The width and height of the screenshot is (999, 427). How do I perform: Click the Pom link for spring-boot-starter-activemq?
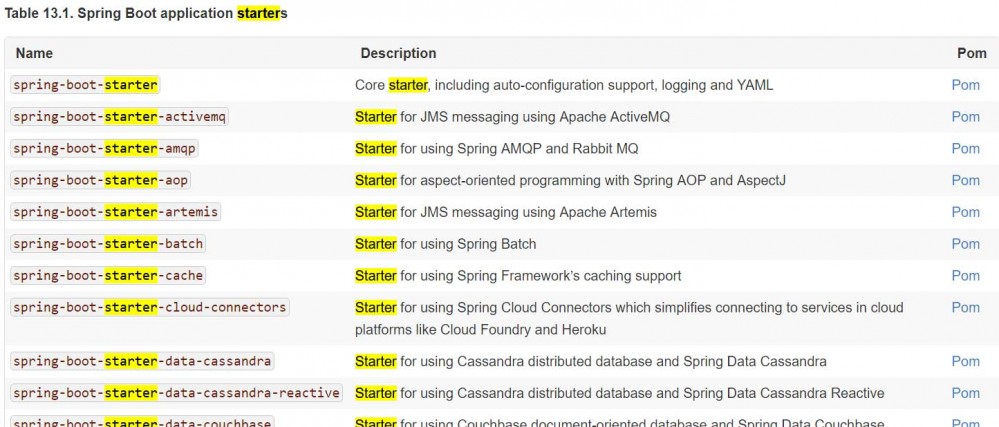965,117
